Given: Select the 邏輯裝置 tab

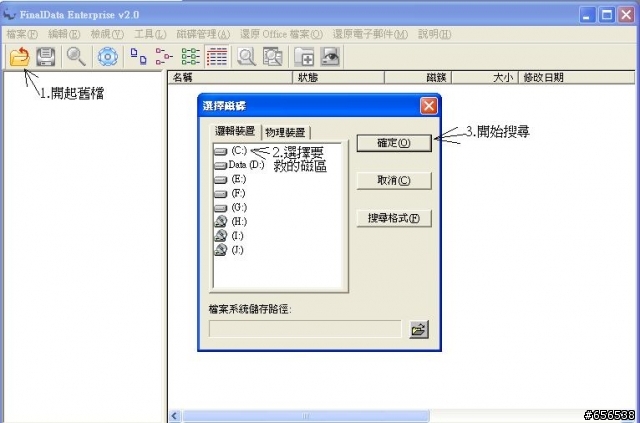Looking at the screenshot, I should (235, 131).
